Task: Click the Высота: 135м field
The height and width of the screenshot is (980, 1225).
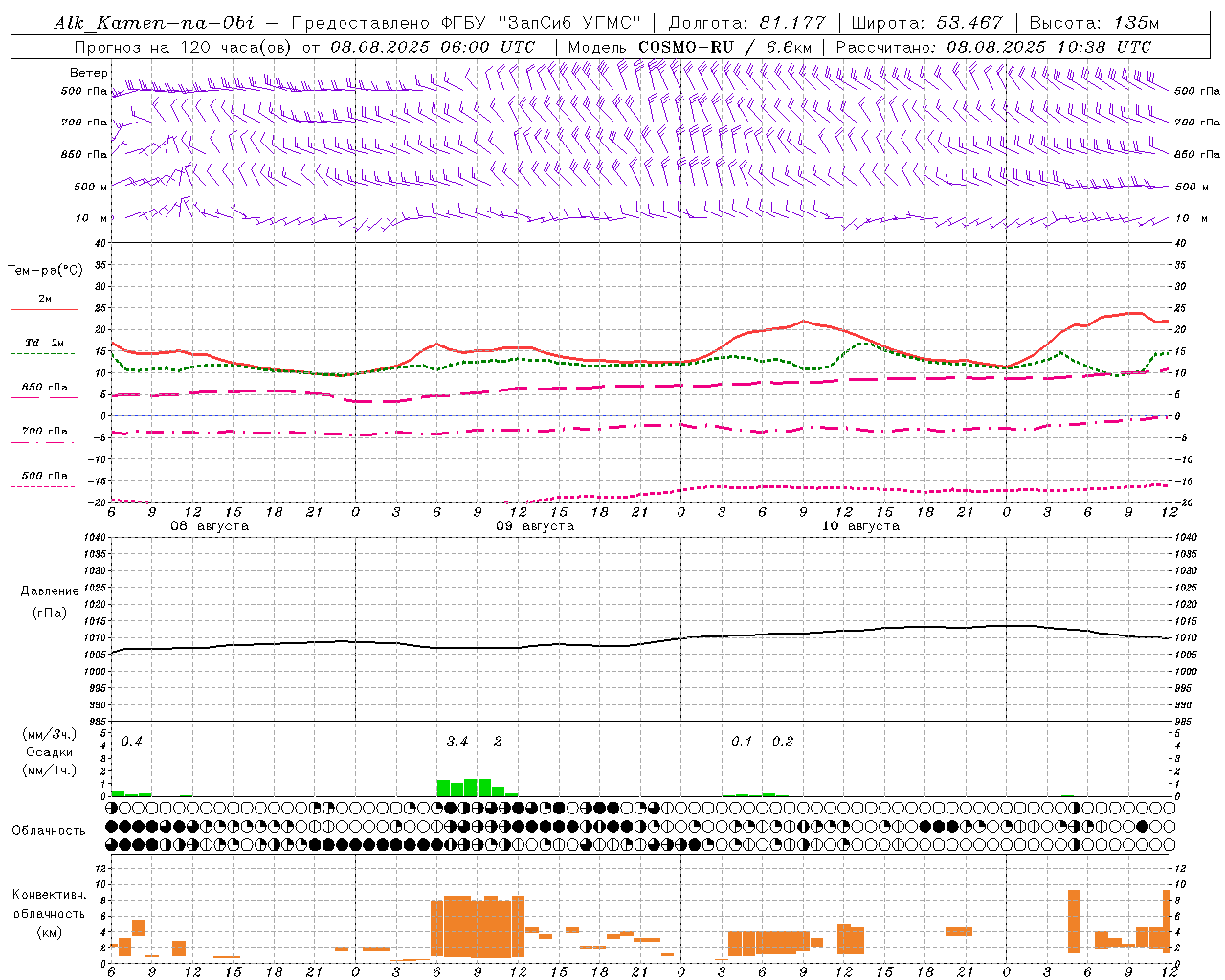Action: pos(1094,23)
